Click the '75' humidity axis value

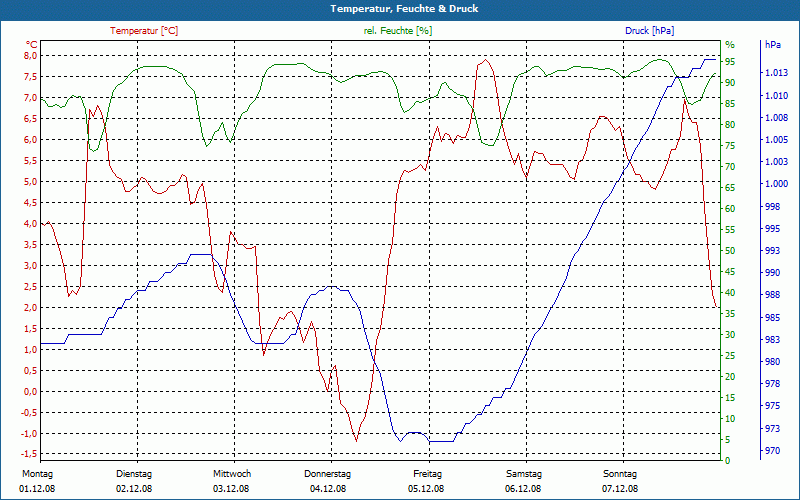730,145
